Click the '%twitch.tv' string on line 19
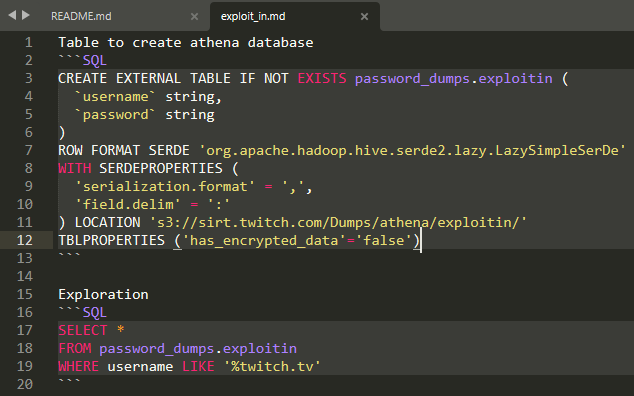 click(272, 366)
